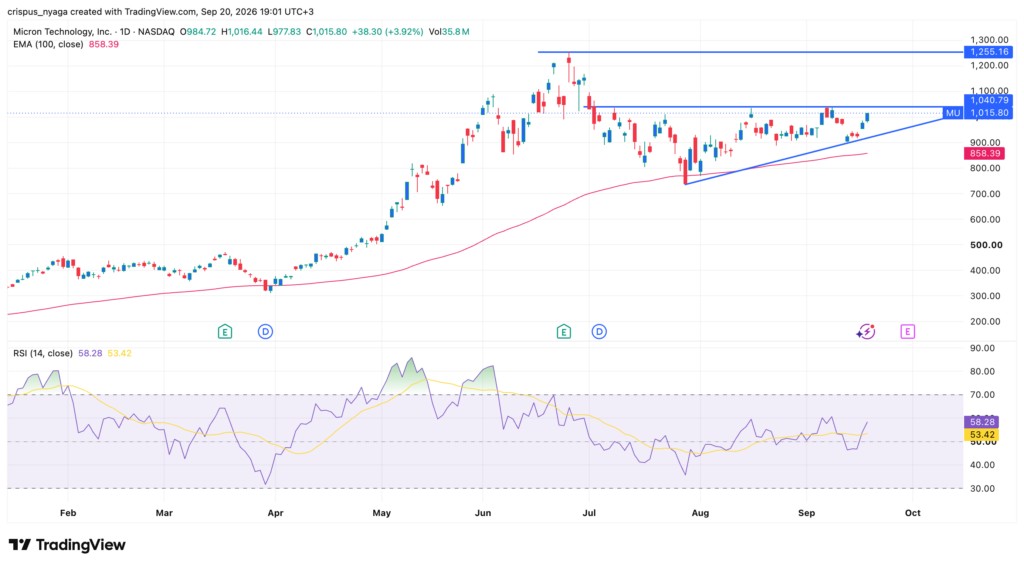Click the Micron Technology, Inc. symbol title

(x=62, y=31)
